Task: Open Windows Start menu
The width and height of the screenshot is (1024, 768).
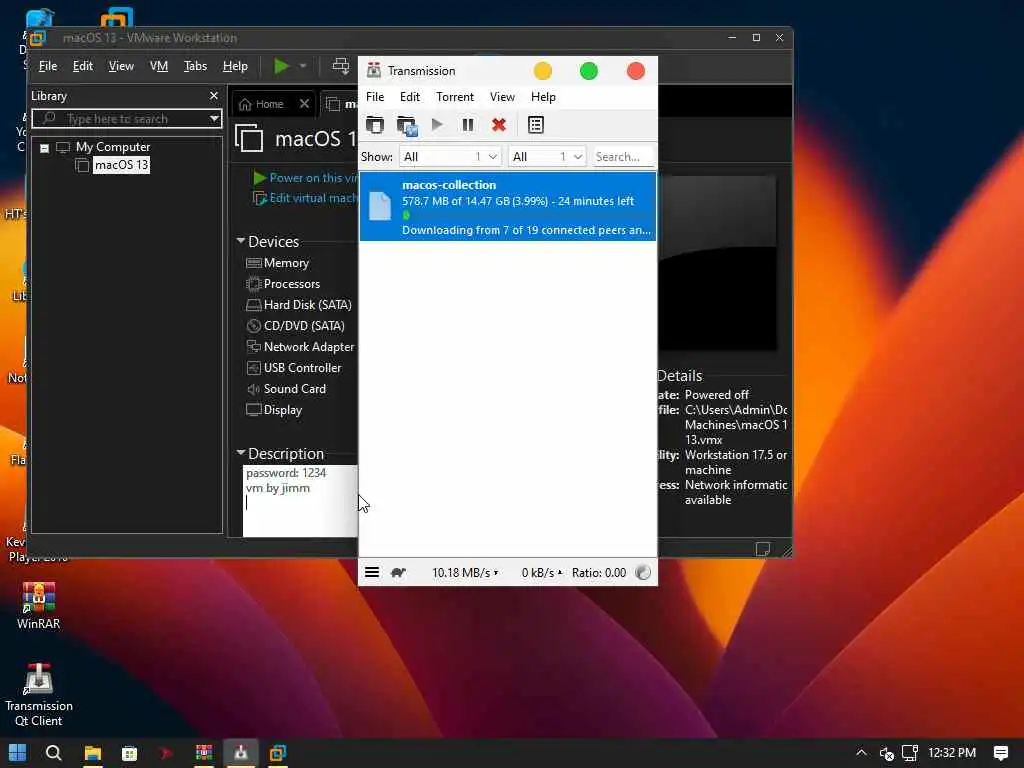Action: pyautogui.click(x=18, y=753)
